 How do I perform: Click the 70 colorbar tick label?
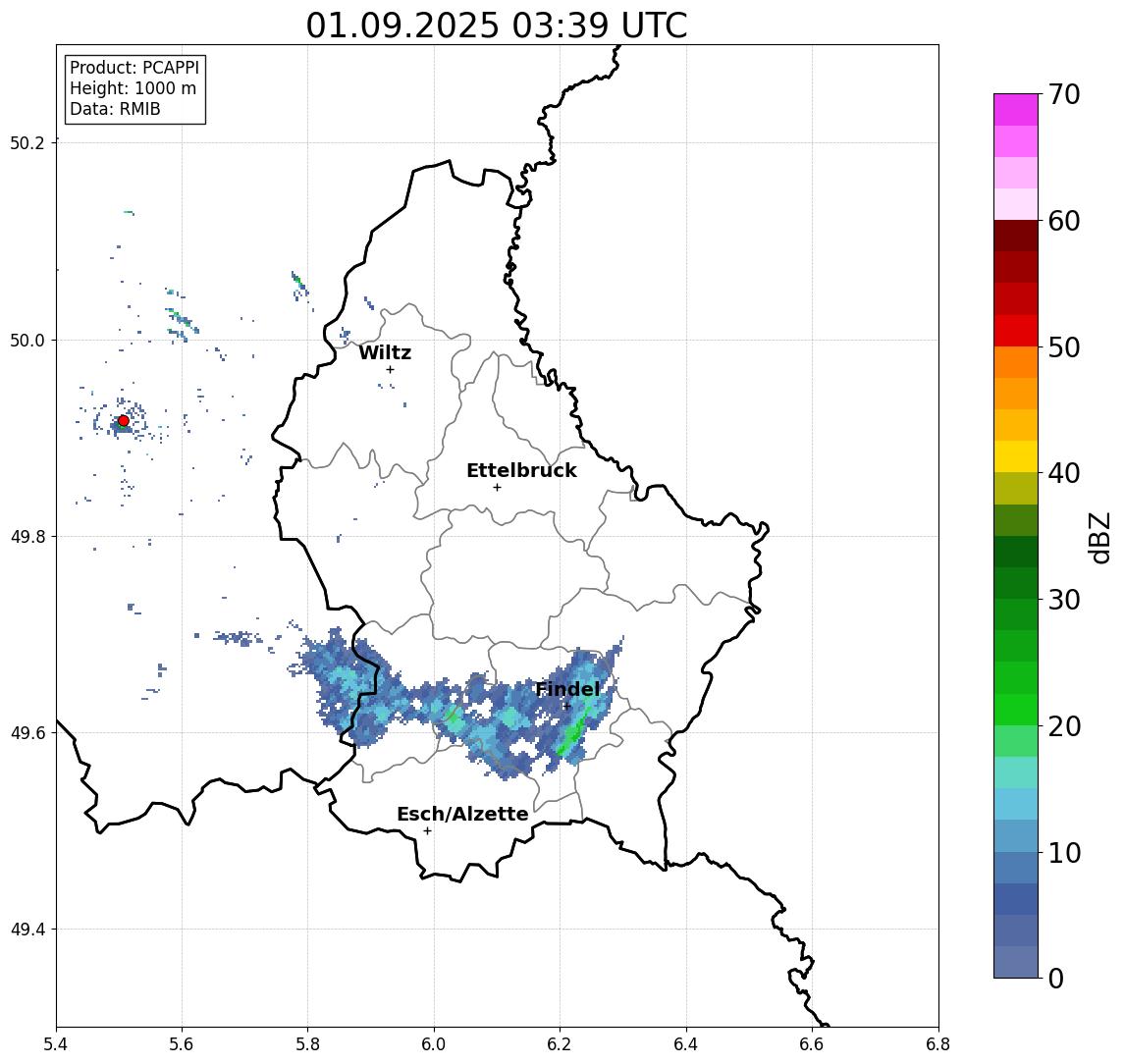click(x=1064, y=94)
